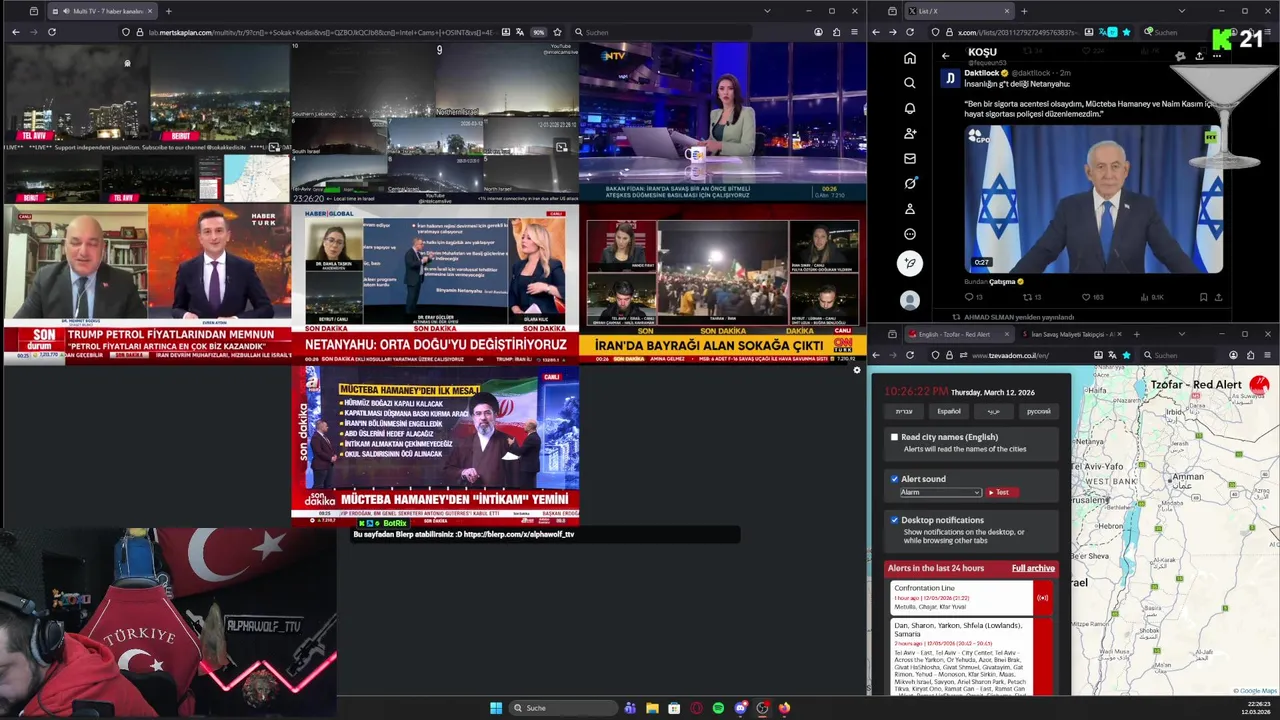The height and width of the screenshot is (720, 1280).
Task: Open the X address bar URL field
Action: point(1020,32)
